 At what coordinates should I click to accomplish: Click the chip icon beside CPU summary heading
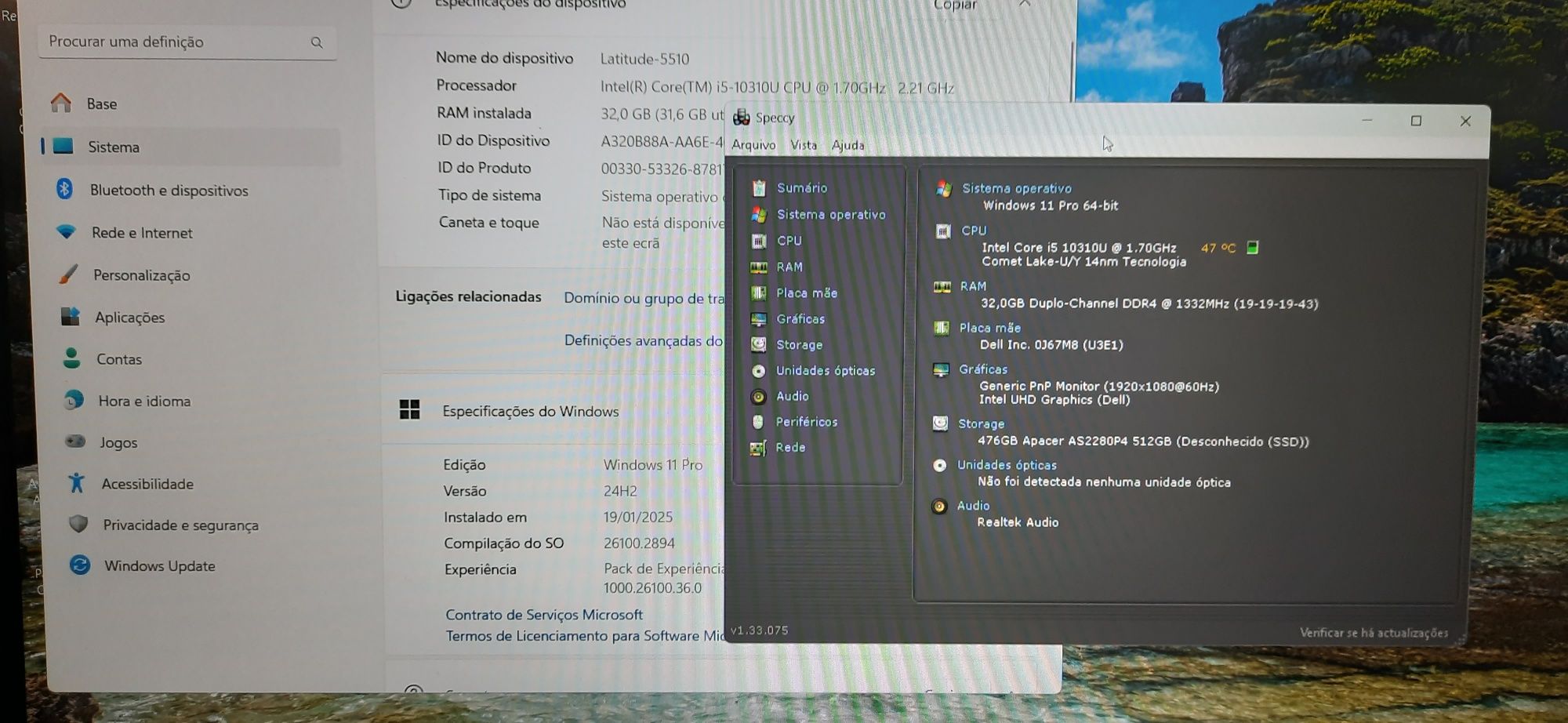[x=943, y=231]
